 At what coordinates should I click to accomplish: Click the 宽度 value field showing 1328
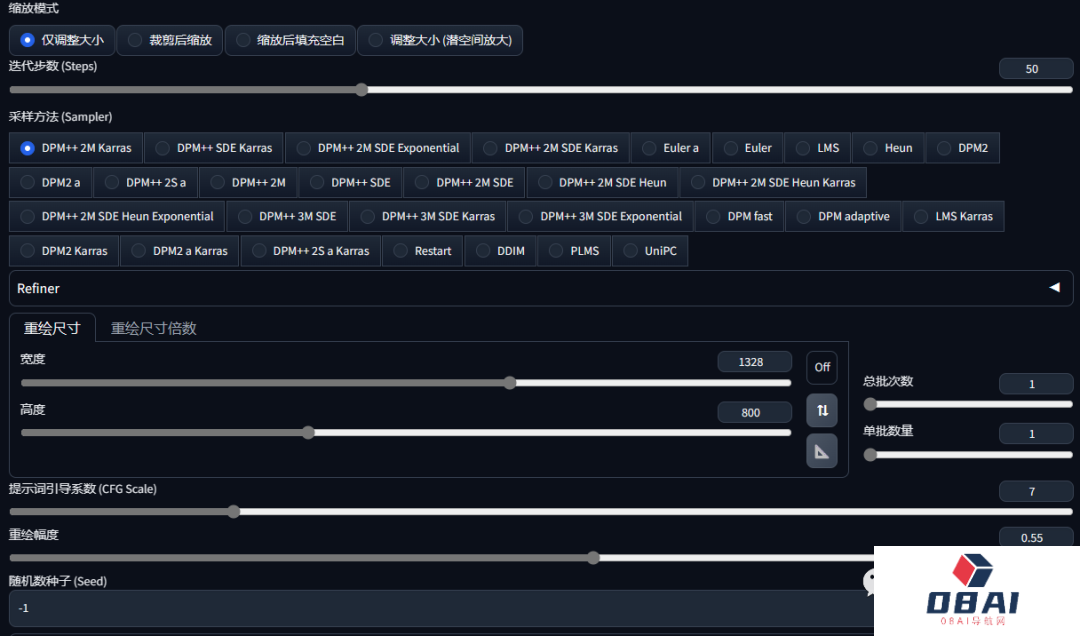click(754, 362)
